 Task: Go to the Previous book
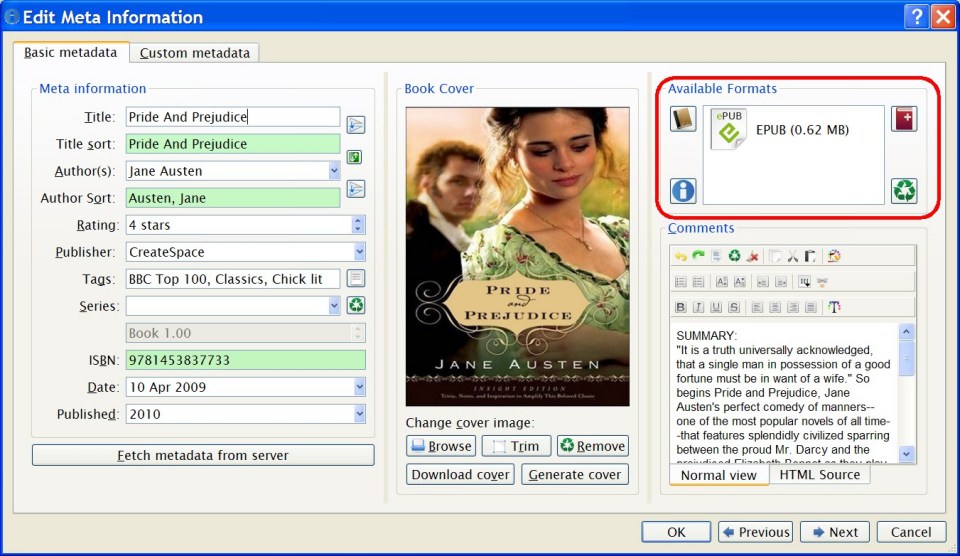click(x=756, y=532)
